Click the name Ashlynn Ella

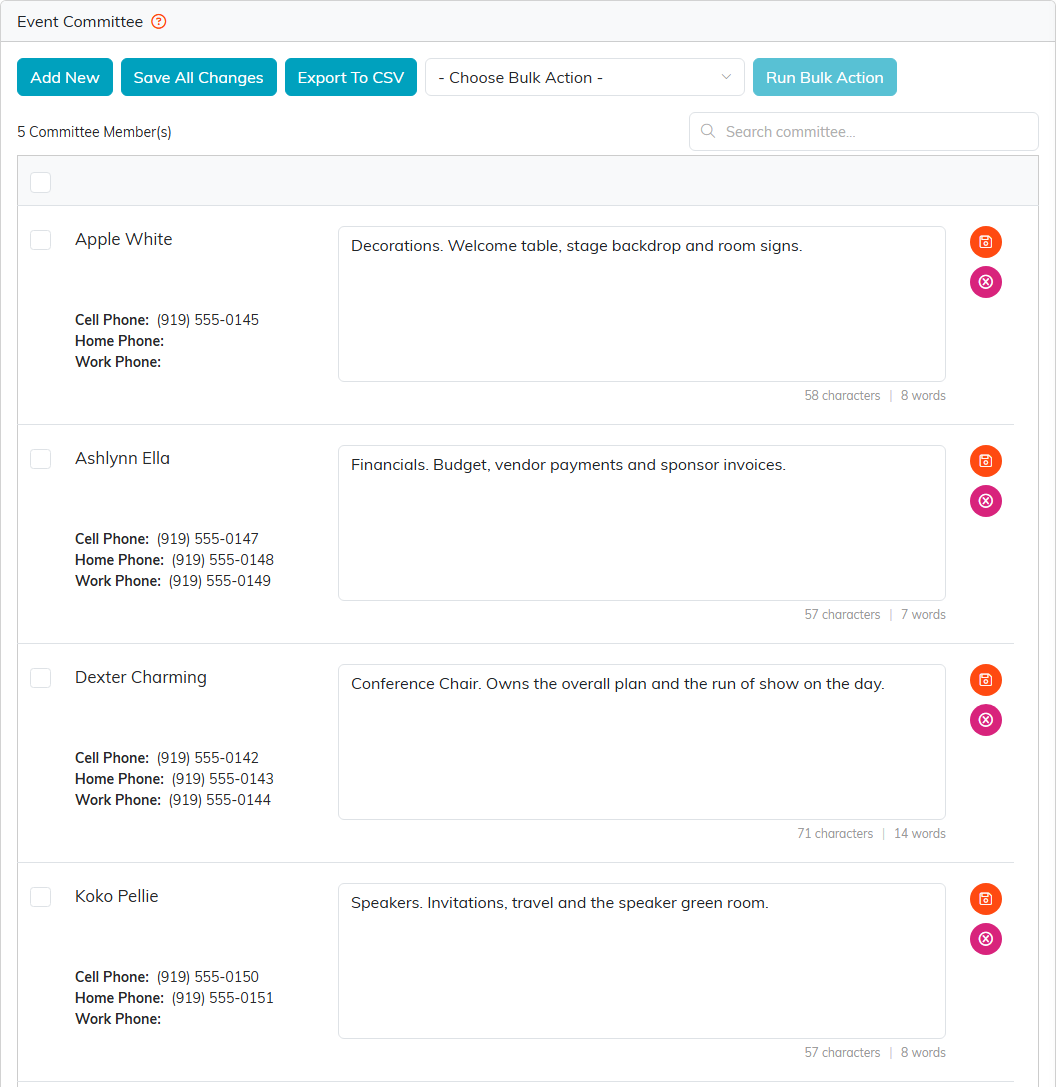tap(122, 458)
